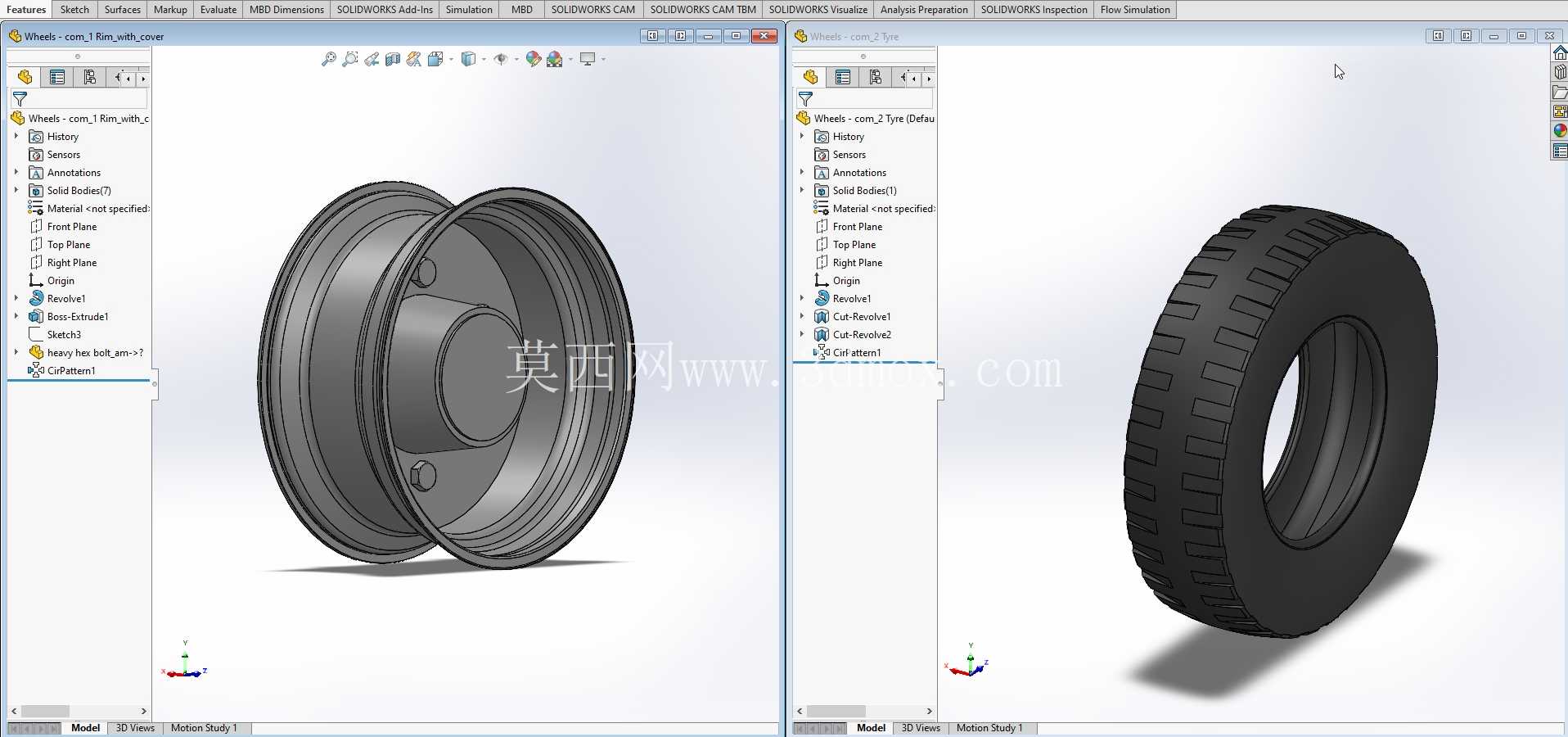Expand Annotations in Tyre tree

[802, 172]
